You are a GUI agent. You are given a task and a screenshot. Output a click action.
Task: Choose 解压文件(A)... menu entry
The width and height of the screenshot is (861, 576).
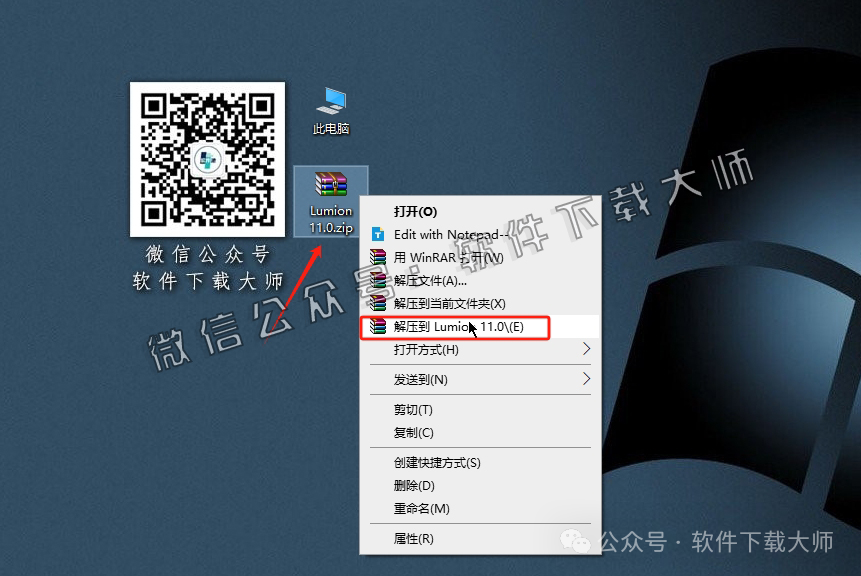click(480, 281)
